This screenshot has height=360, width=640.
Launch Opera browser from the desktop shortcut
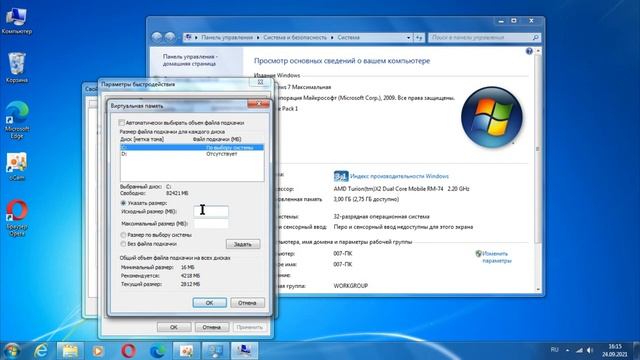click(x=17, y=218)
